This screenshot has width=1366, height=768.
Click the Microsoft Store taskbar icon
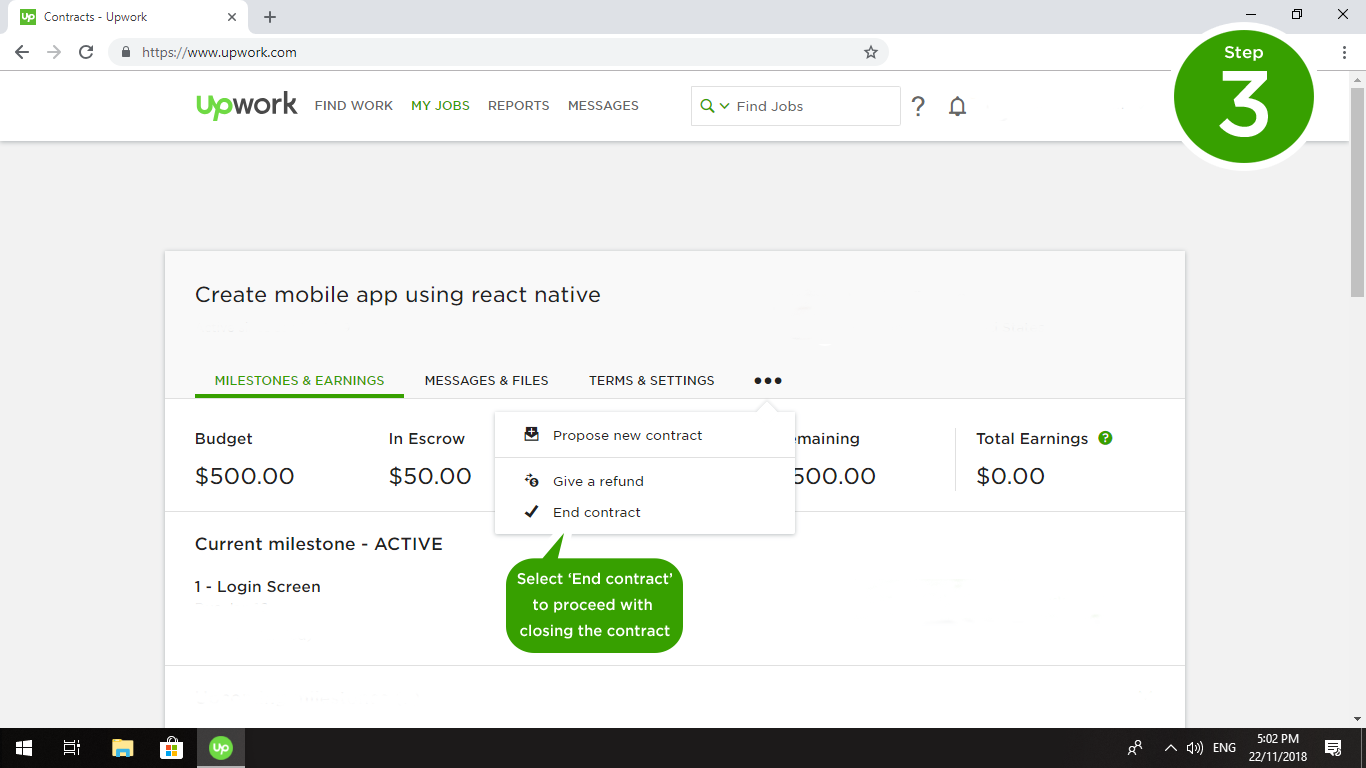(171, 747)
